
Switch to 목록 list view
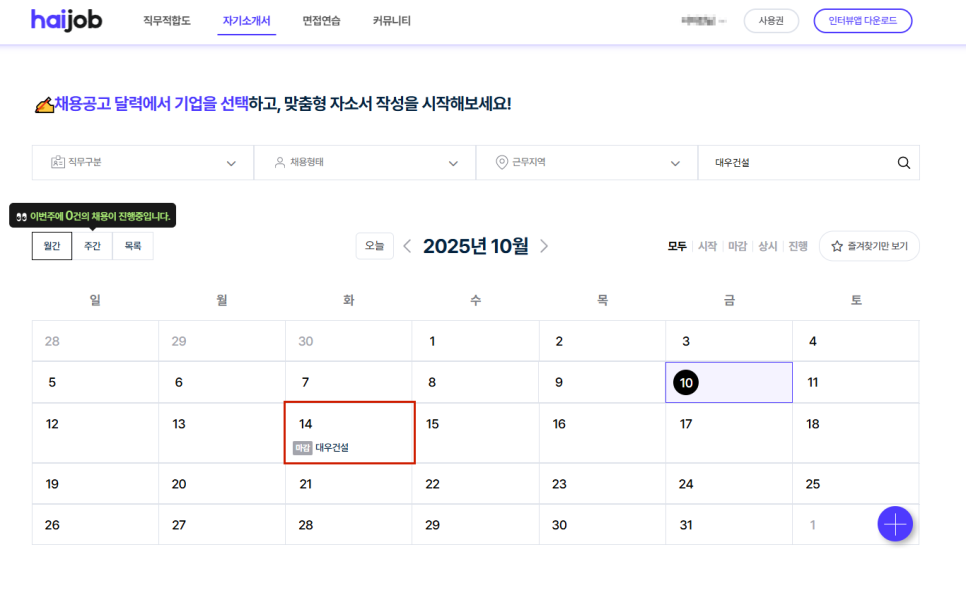pos(133,246)
